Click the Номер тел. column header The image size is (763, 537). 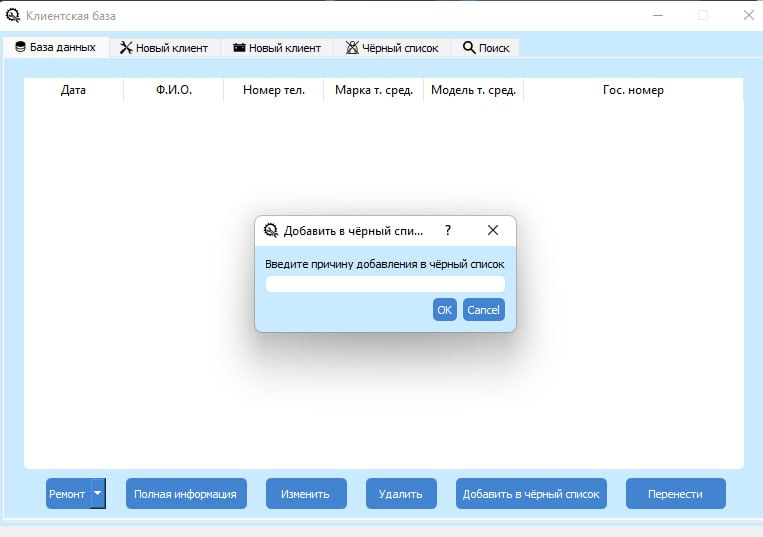coord(273,90)
